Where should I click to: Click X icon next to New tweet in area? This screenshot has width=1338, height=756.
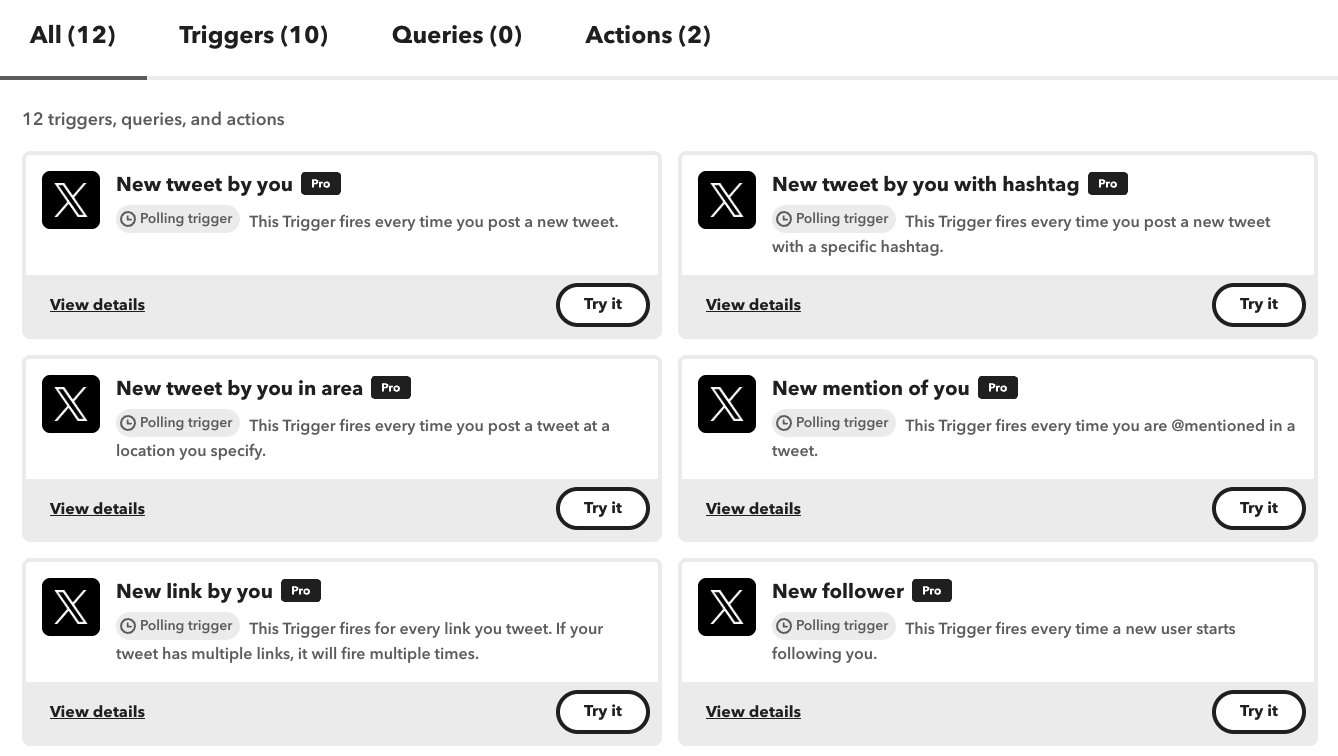tap(71, 404)
